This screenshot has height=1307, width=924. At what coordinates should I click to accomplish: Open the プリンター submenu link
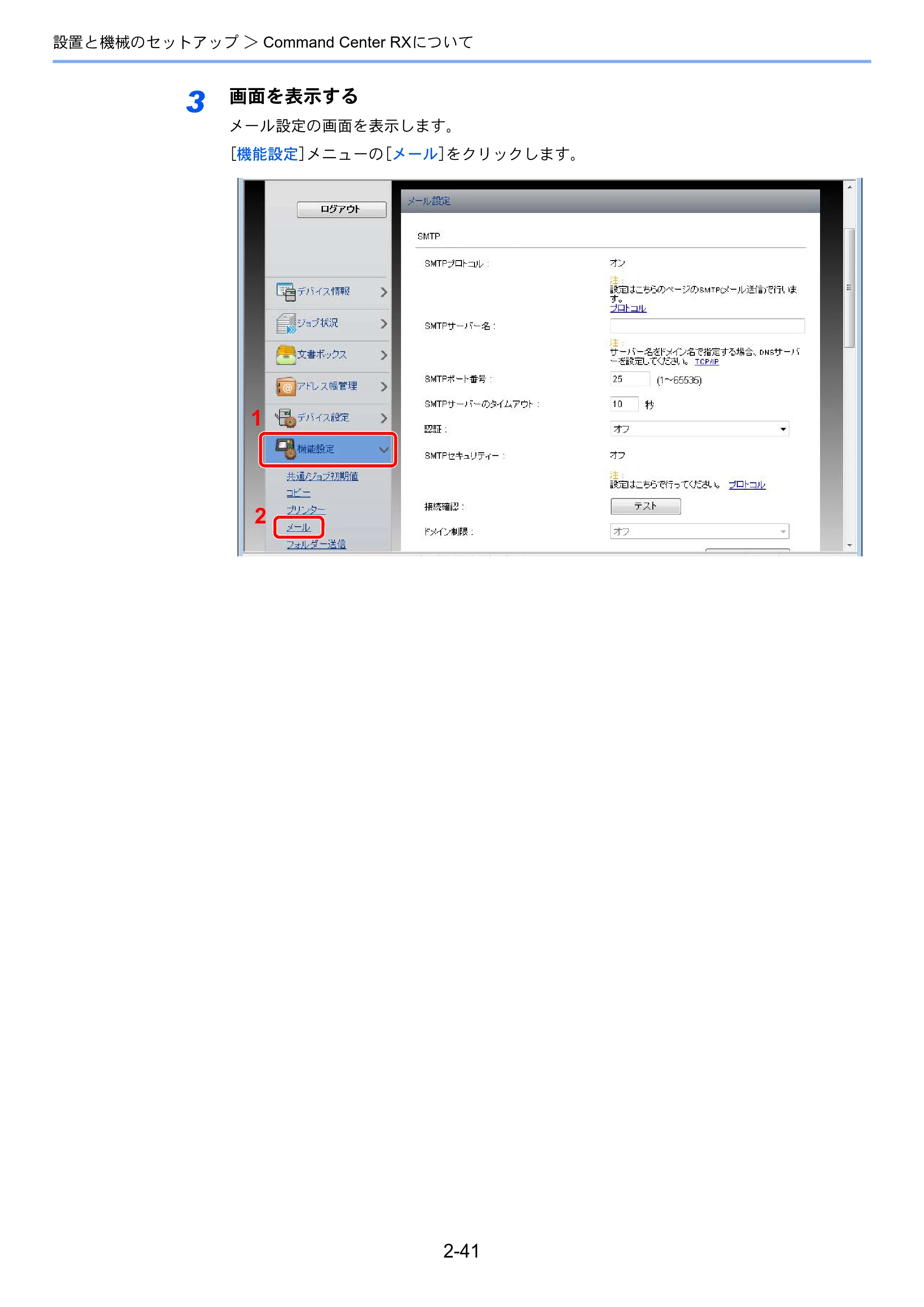(306, 510)
